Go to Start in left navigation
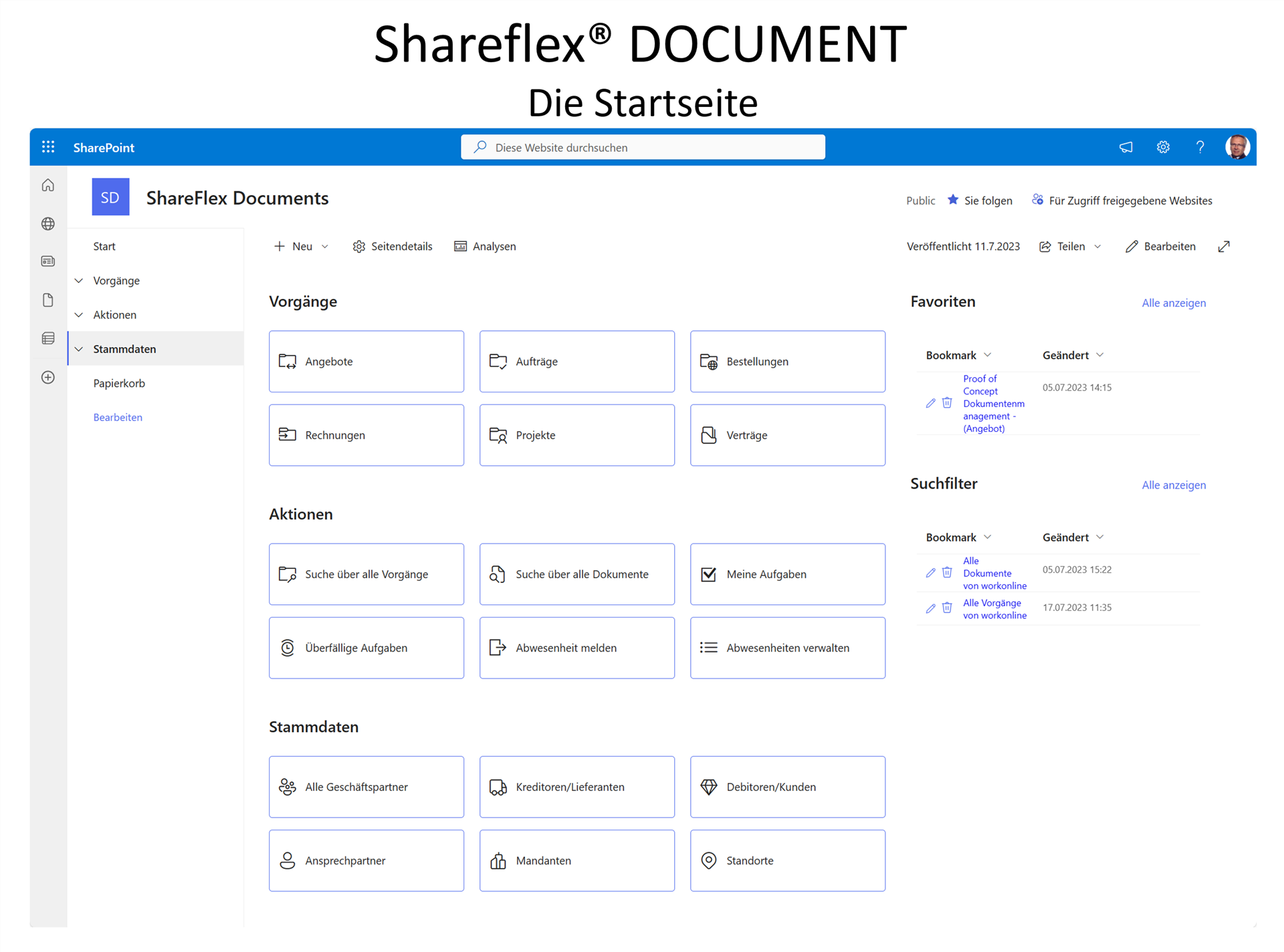 [104, 247]
